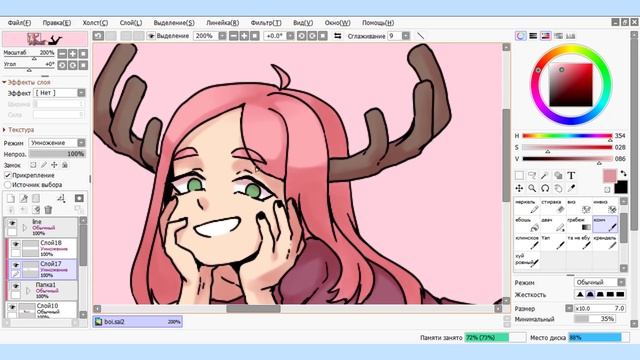Click the horizontal canvas scrollbar thumb
Screen dimensions: 640x360
[253, 309]
